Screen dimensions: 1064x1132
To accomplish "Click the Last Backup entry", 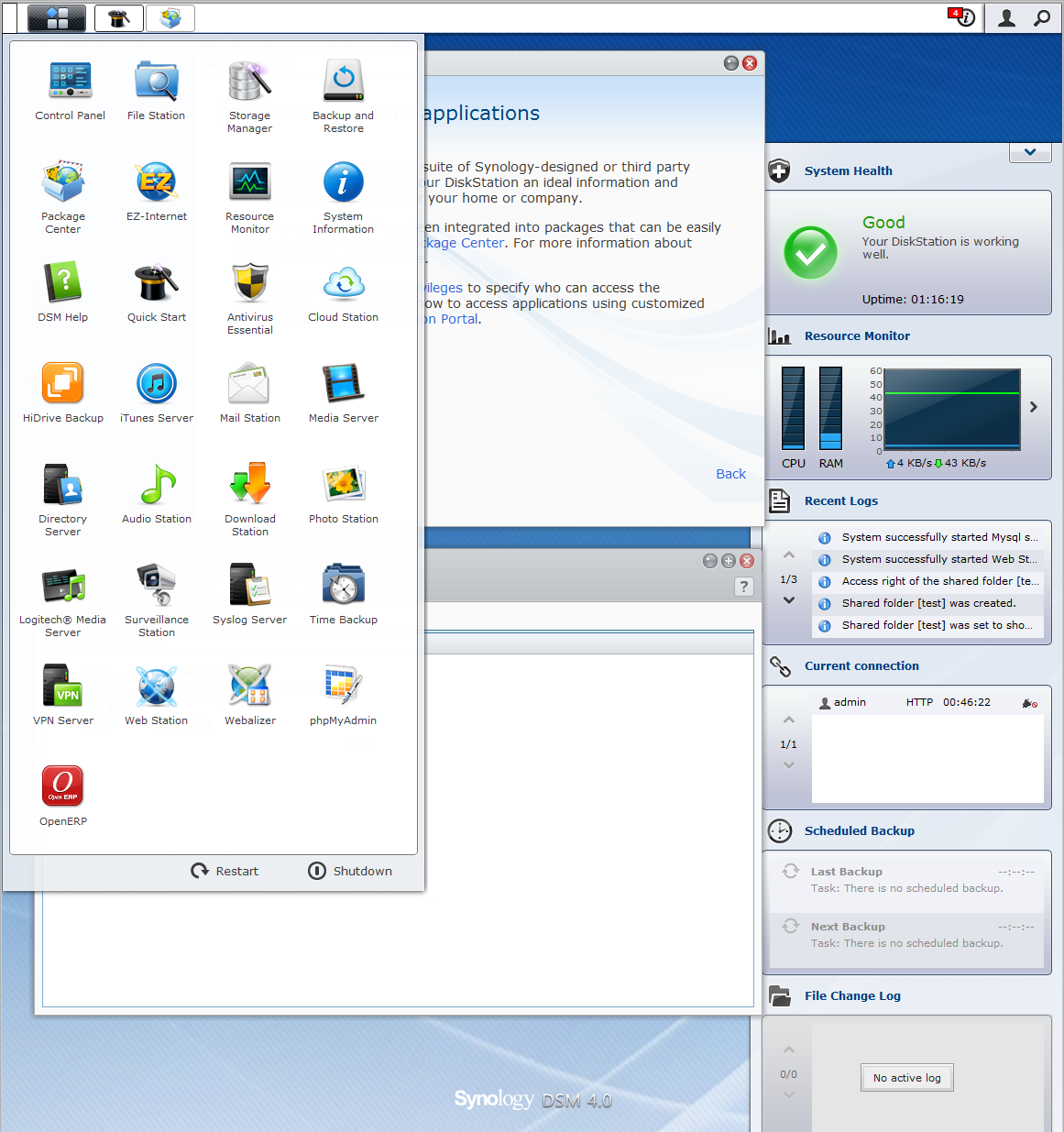I will point(906,880).
